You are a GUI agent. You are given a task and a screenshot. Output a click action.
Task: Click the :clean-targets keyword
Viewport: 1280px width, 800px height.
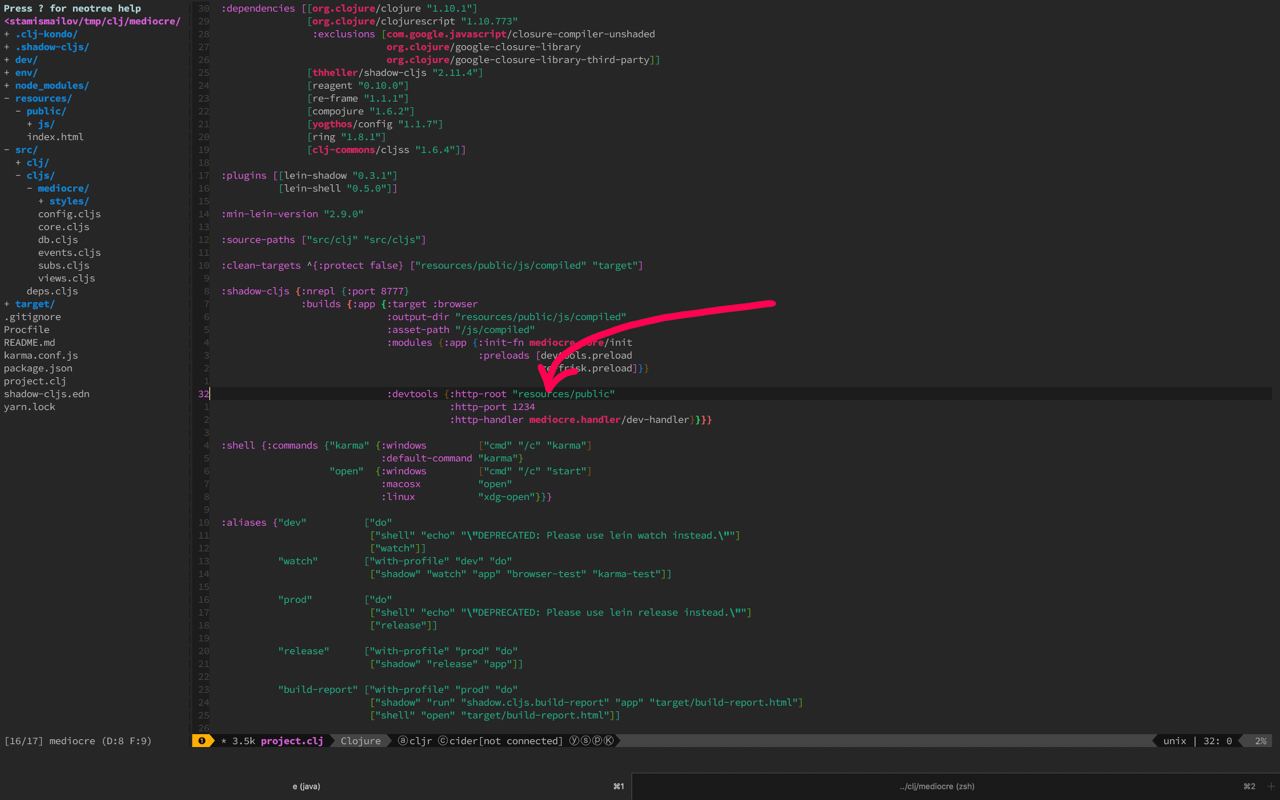point(261,266)
